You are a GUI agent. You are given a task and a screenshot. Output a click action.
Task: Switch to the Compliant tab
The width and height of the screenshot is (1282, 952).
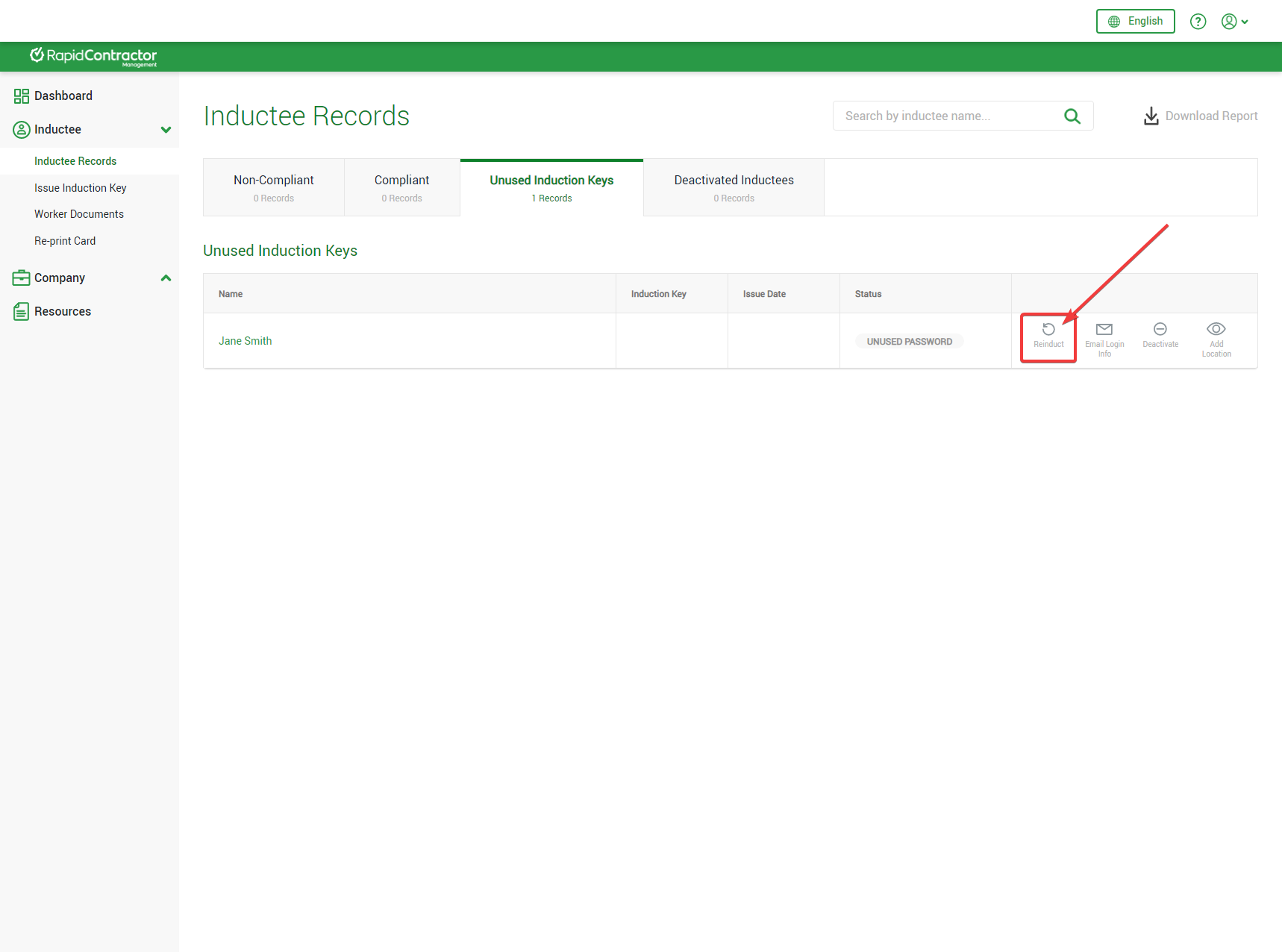(x=401, y=187)
